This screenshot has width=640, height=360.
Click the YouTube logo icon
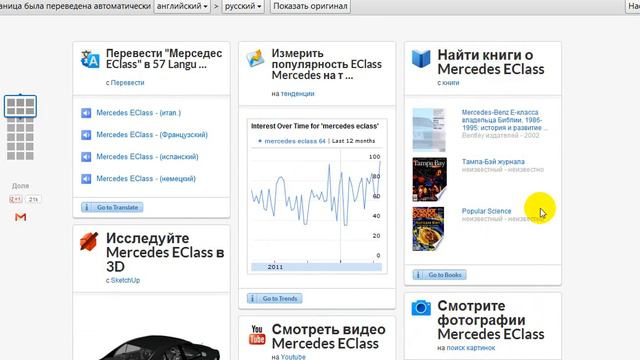pyautogui.click(x=257, y=335)
